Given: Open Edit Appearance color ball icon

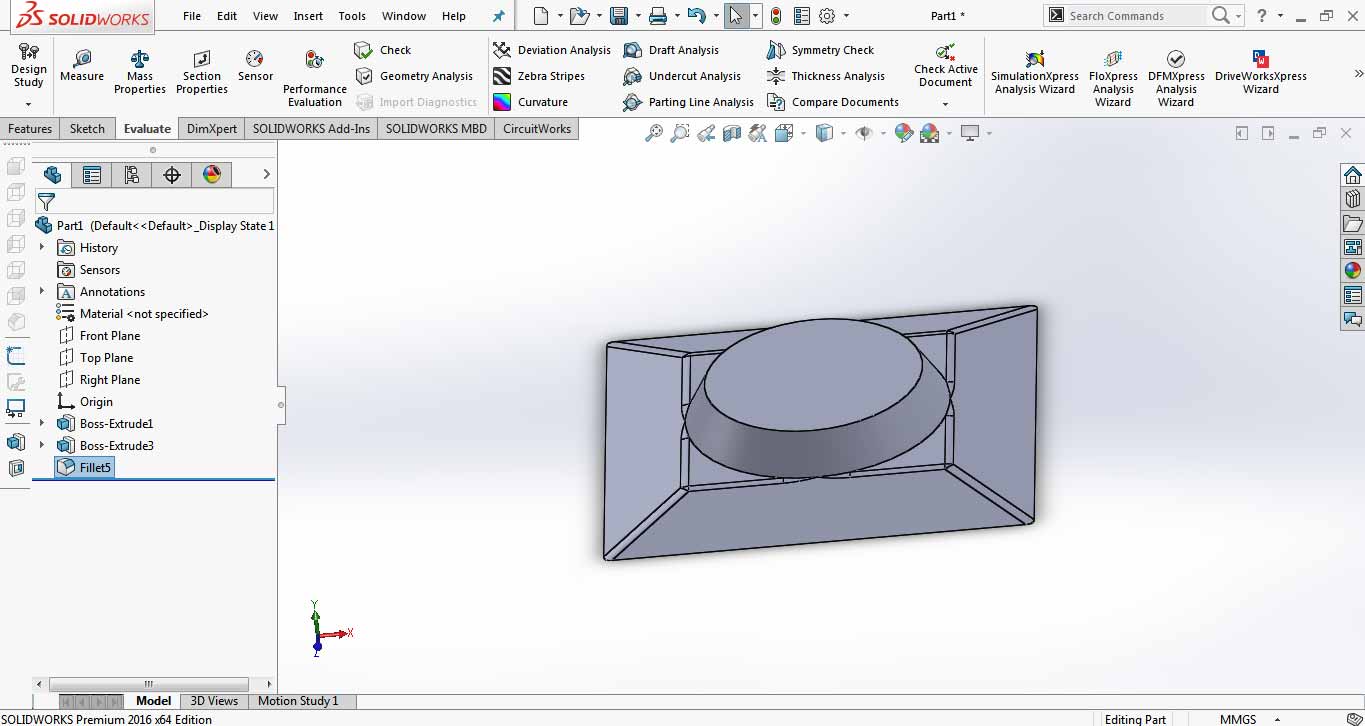Looking at the screenshot, I should 904,133.
